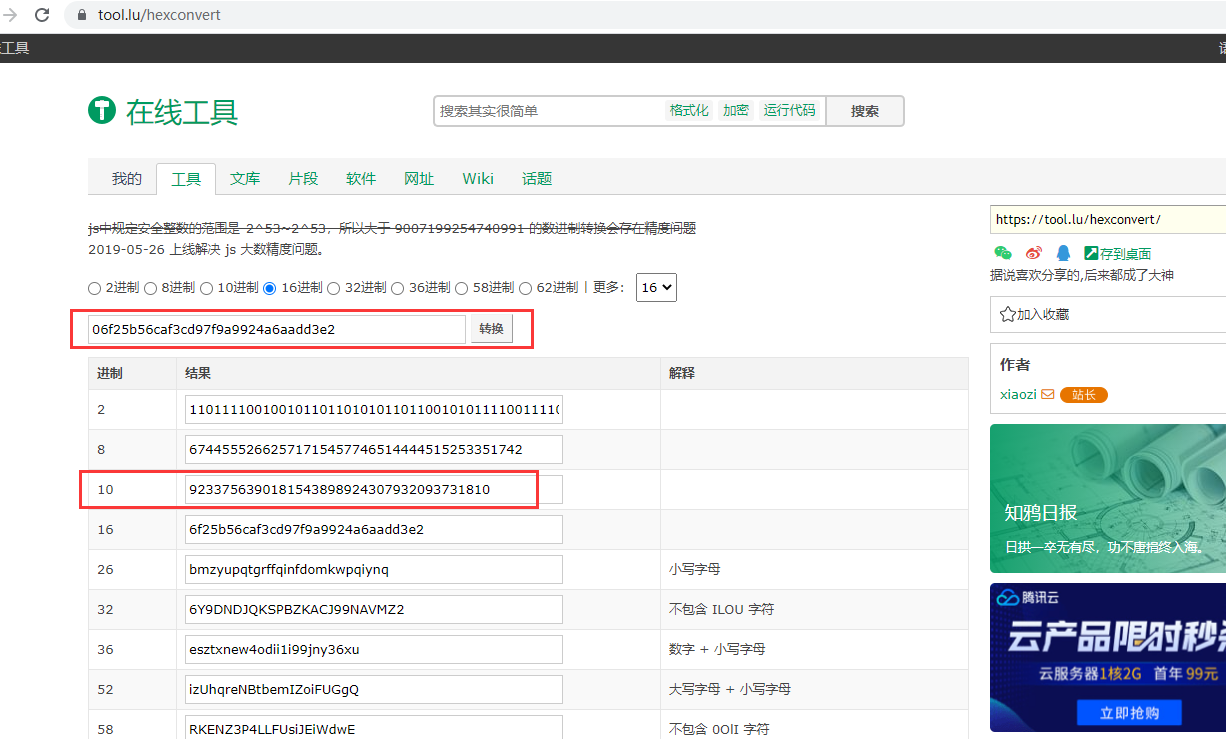This screenshot has width=1226, height=739.
Task: Select the 10进制 radio button
Action: tap(207, 288)
